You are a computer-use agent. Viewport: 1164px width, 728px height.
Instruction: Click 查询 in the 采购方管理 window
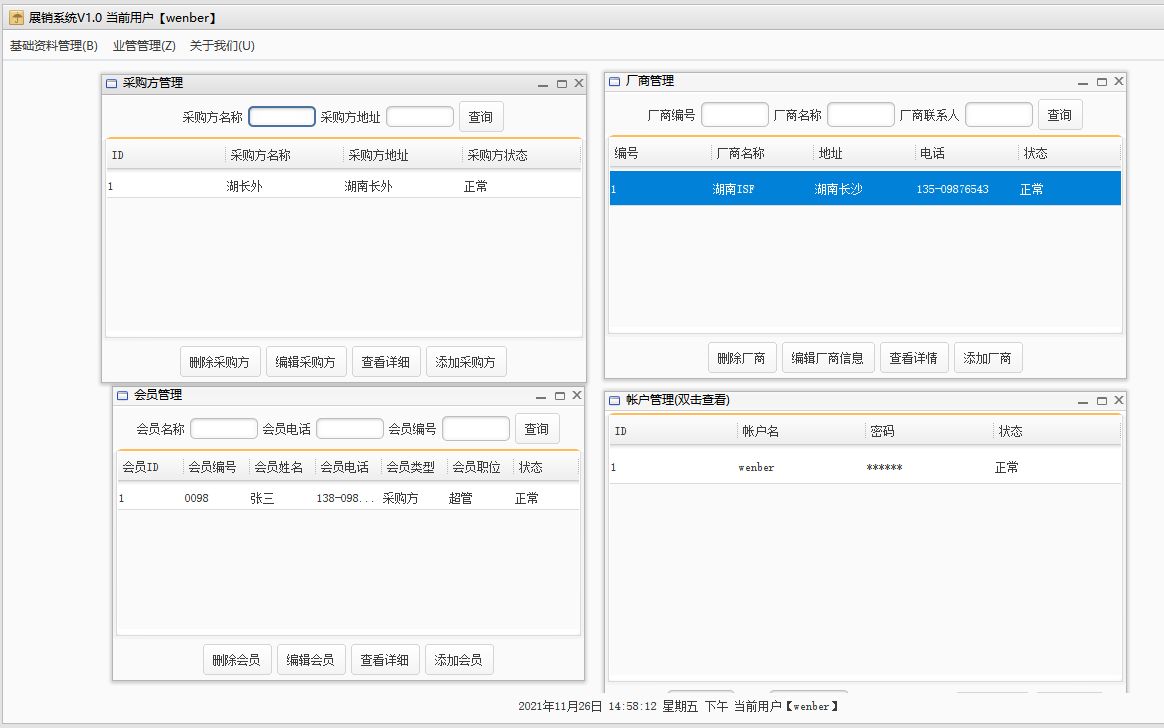point(481,116)
